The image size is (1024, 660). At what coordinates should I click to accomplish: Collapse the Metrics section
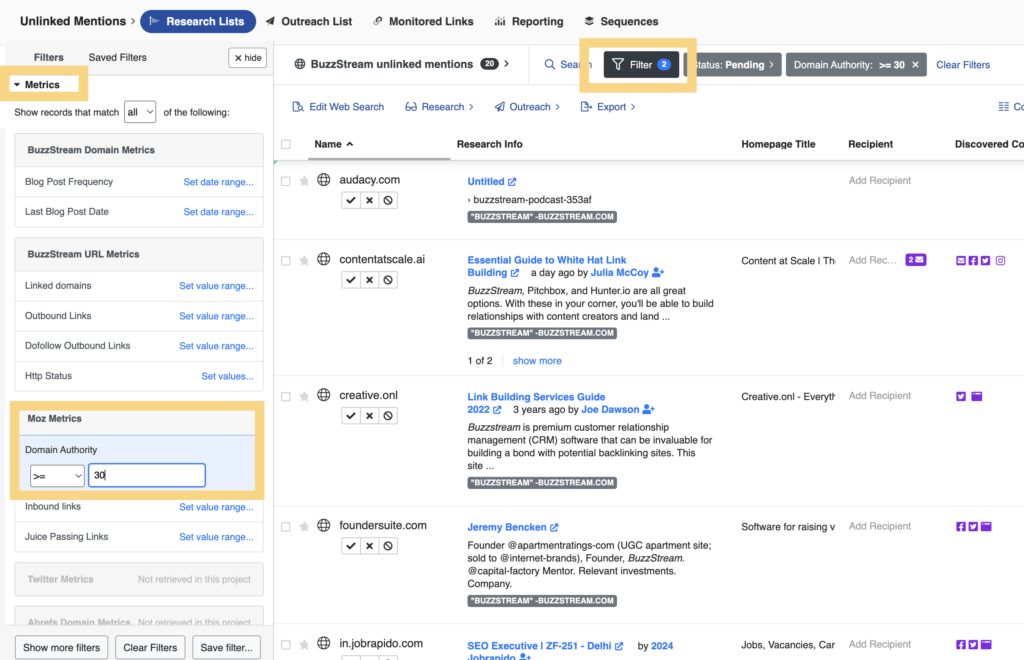(38, 85)
